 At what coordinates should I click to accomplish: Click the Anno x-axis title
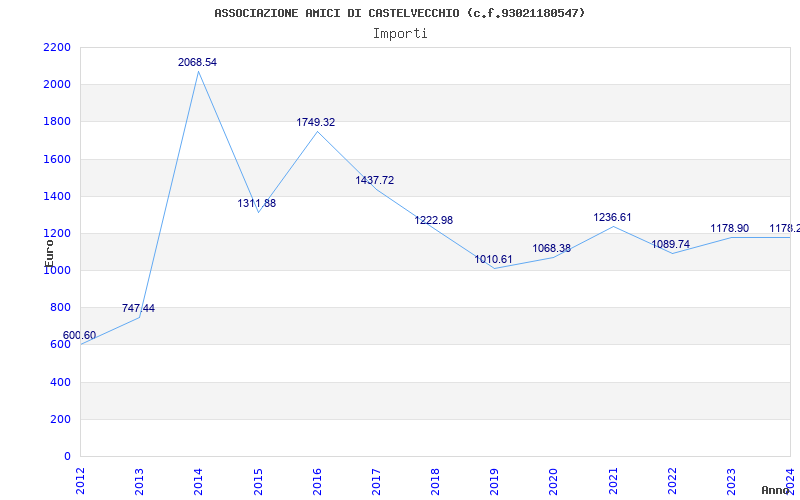tap(776, 490)
